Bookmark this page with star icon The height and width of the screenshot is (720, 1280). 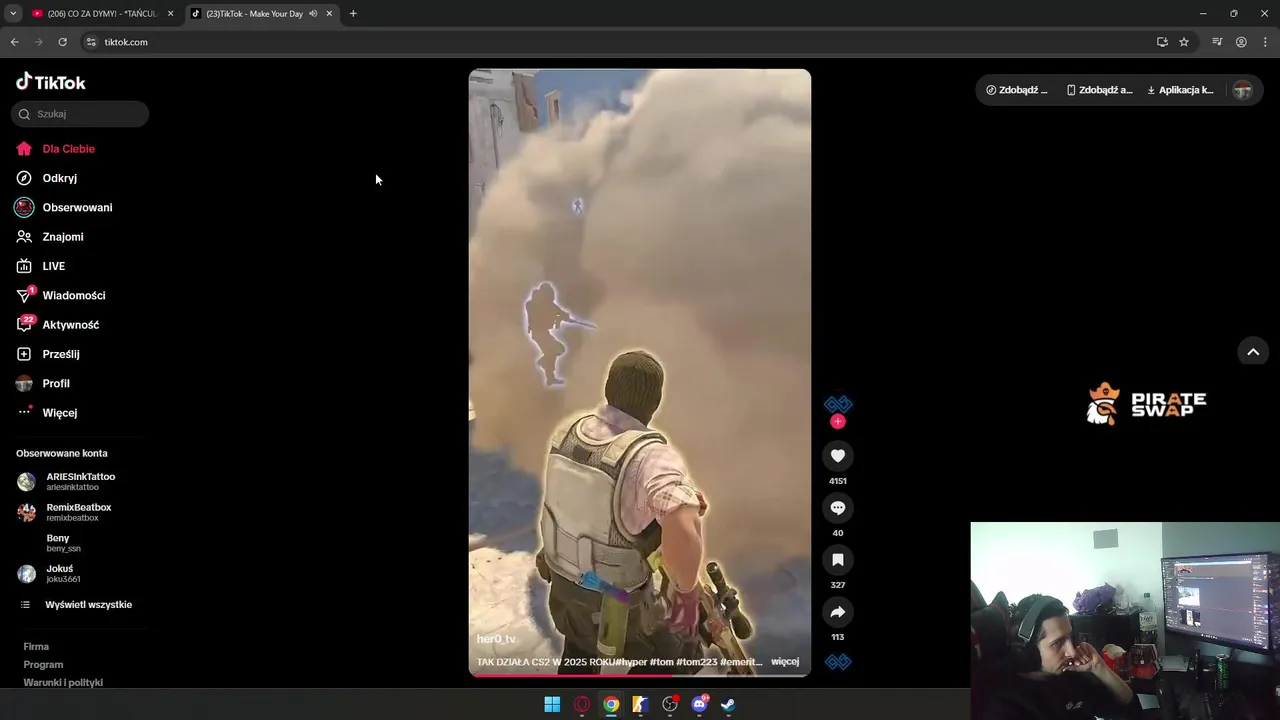pyautogui.click(x=1184, y=42)
